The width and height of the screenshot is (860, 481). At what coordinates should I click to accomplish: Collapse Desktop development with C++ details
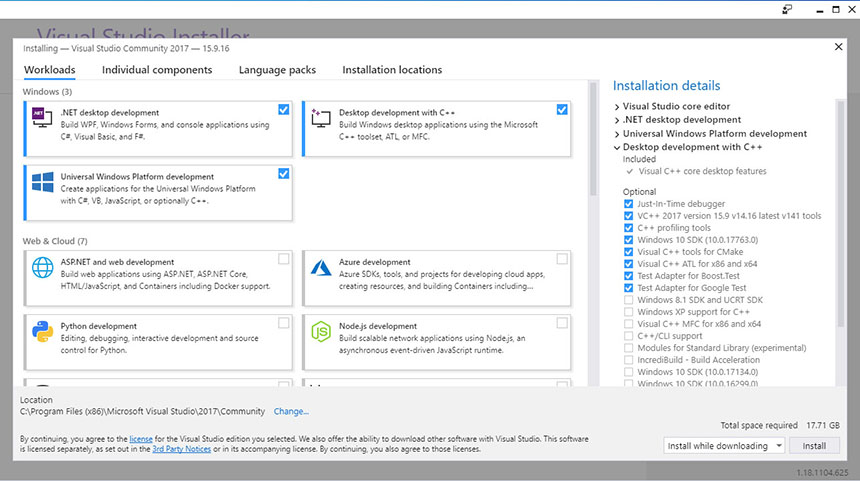pyautogui.click(x=617, y=148)
